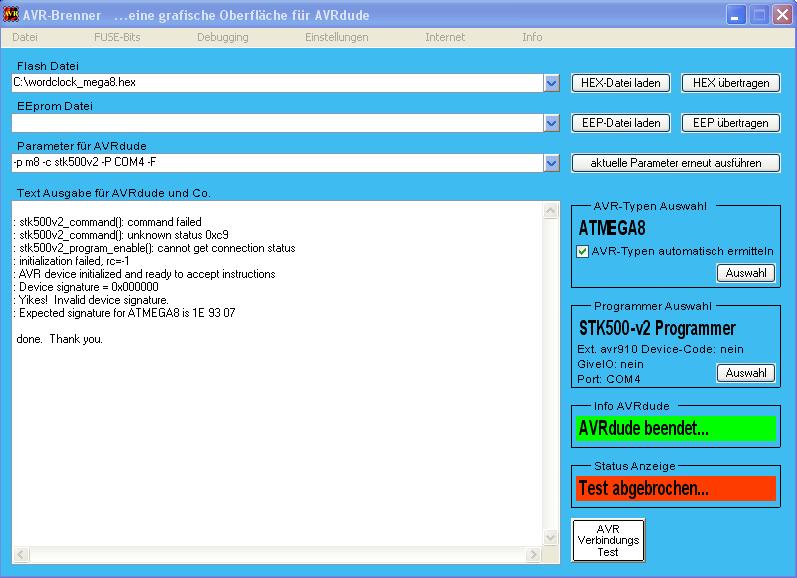The height and width of the screenshot is (578, 797).
Task: Open the Einstellungen menu
Action: (336, 37)
